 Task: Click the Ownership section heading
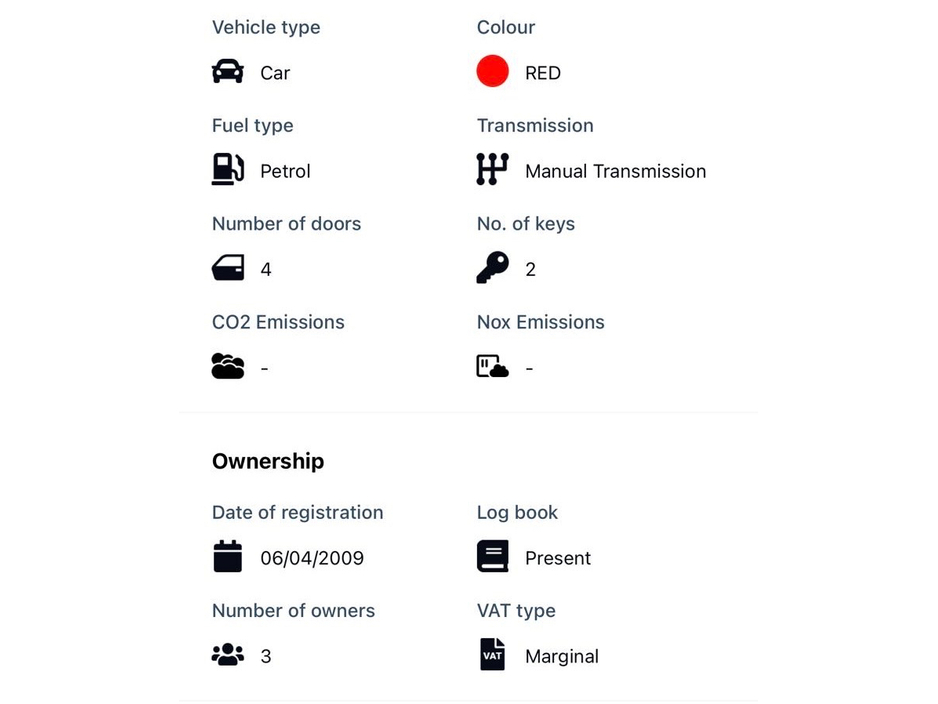click(x=268, y=461)
